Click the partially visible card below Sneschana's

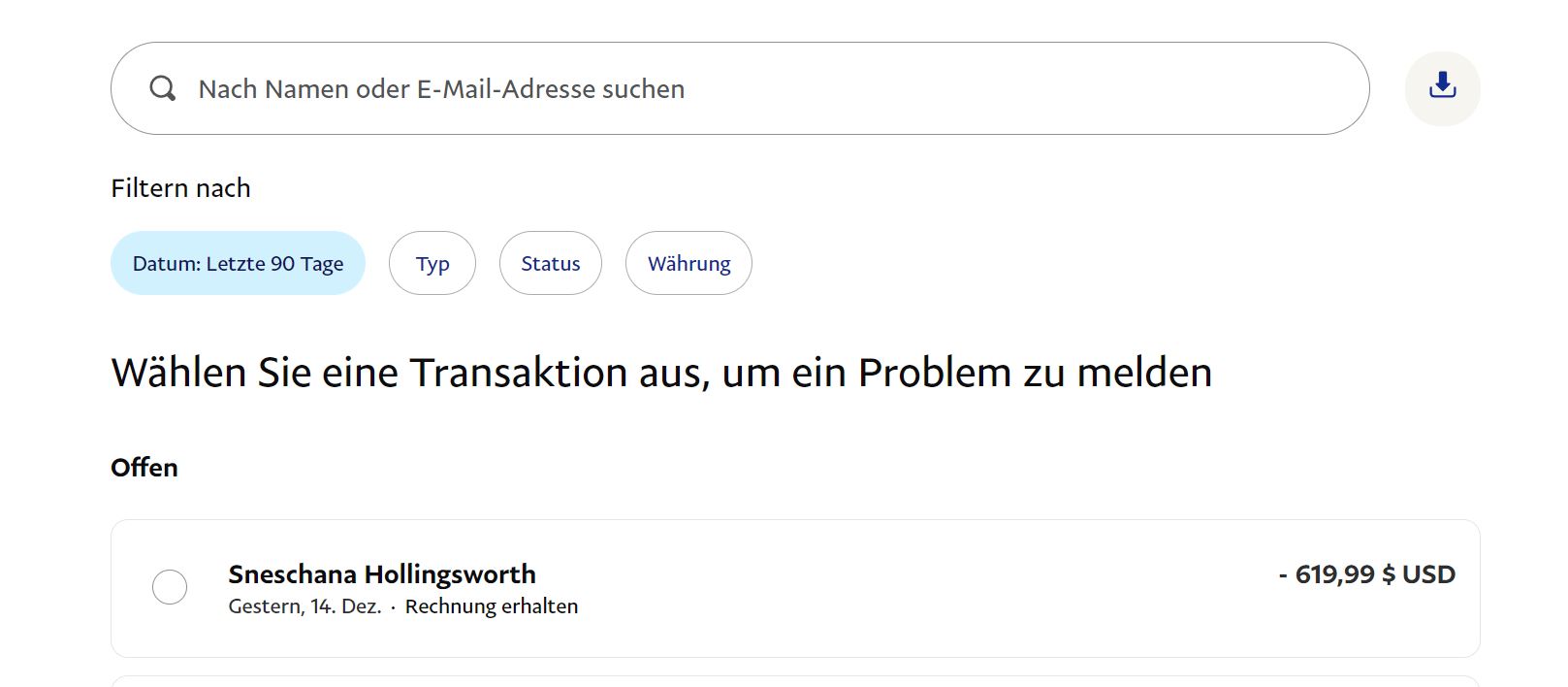pyautogui.click(x=795, y=681)
